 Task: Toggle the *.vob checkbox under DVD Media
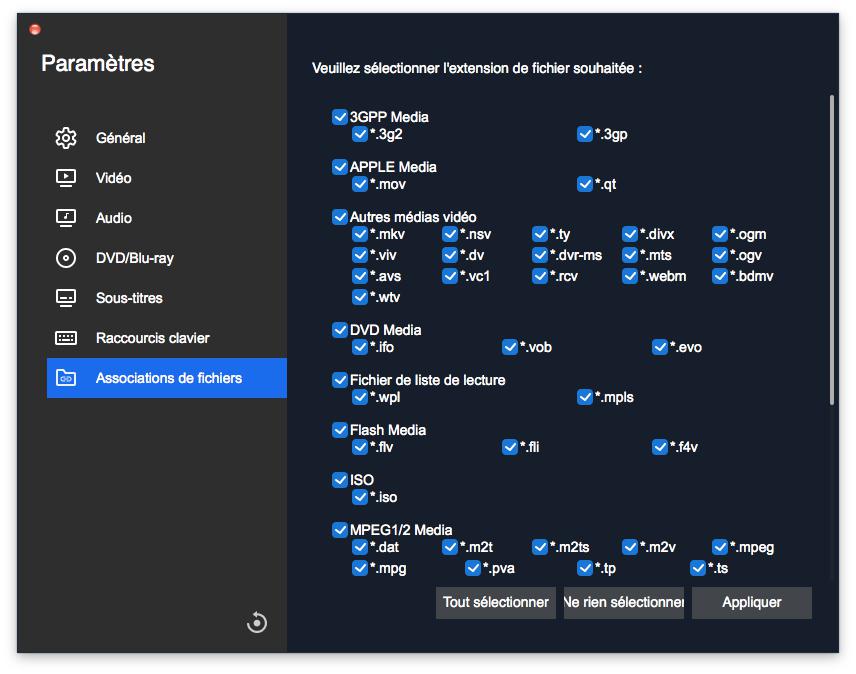(511, 347)
